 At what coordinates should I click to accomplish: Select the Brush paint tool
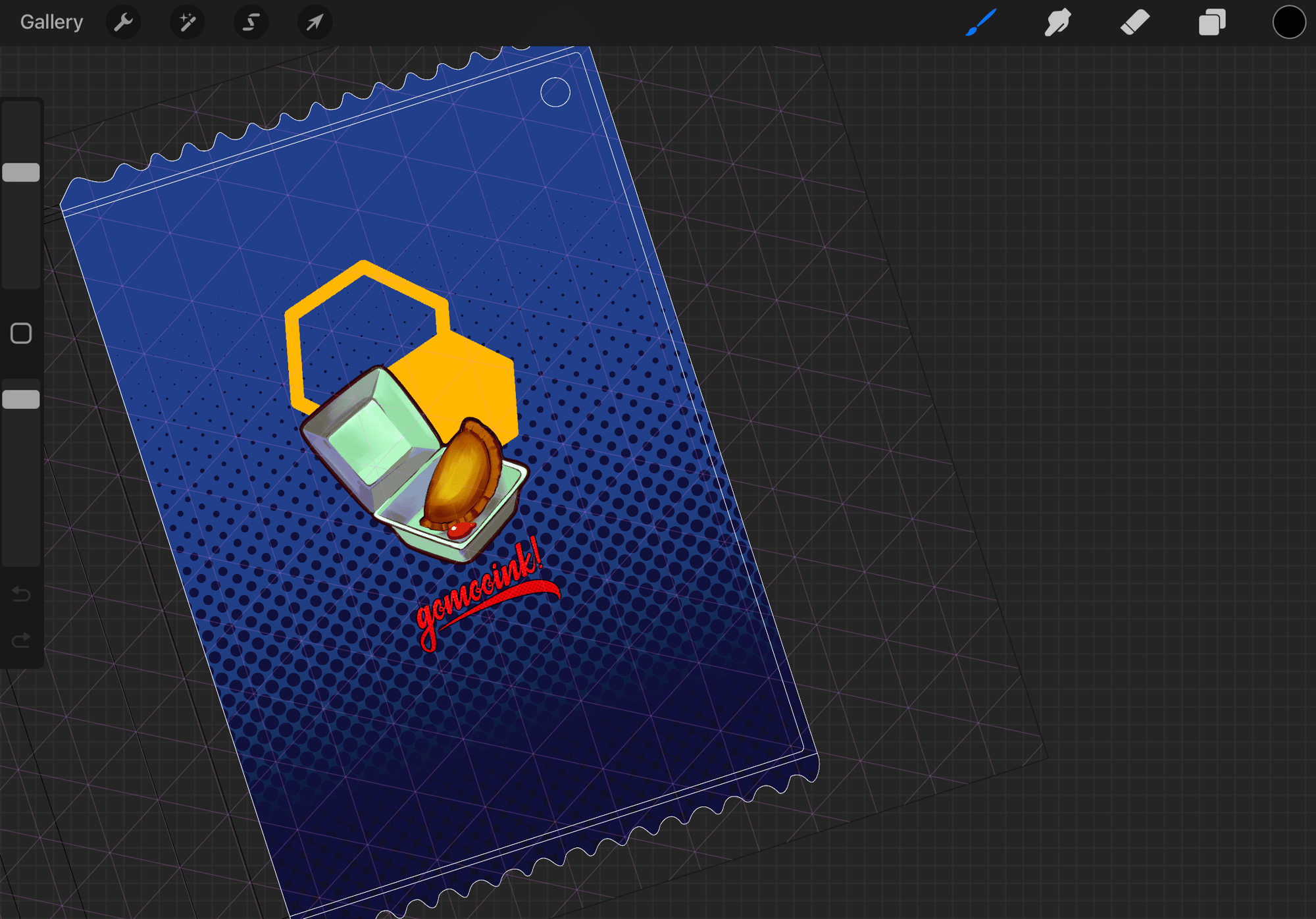980,22
